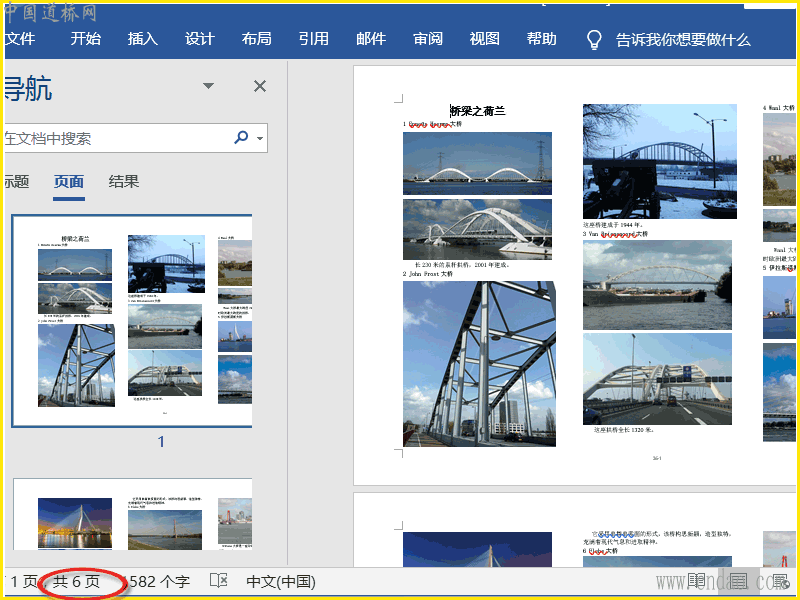Switch to Print Layout view icon

click(738, 581)
